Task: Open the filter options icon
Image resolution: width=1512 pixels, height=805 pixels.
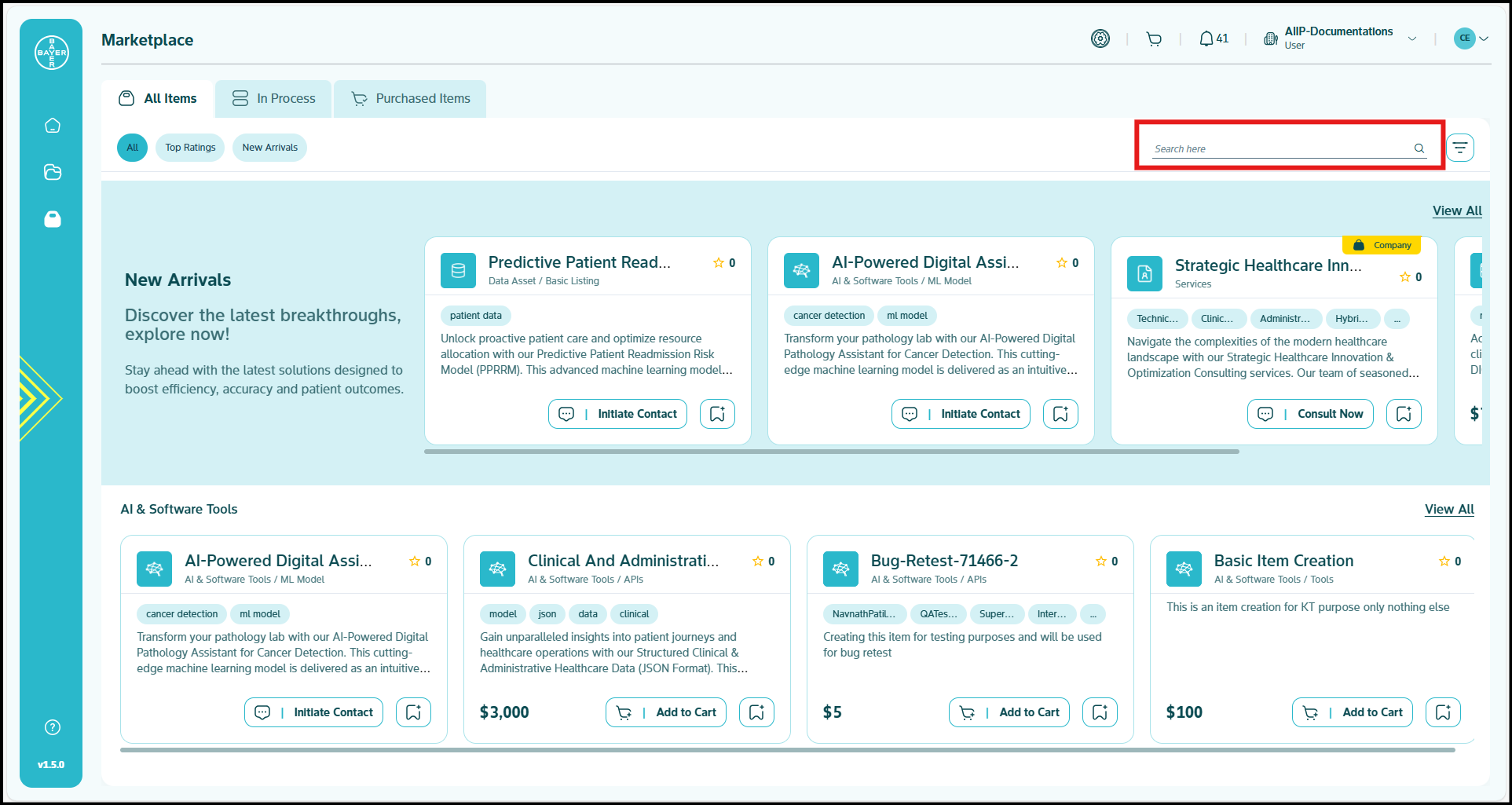Action: tap(1460, 148)
